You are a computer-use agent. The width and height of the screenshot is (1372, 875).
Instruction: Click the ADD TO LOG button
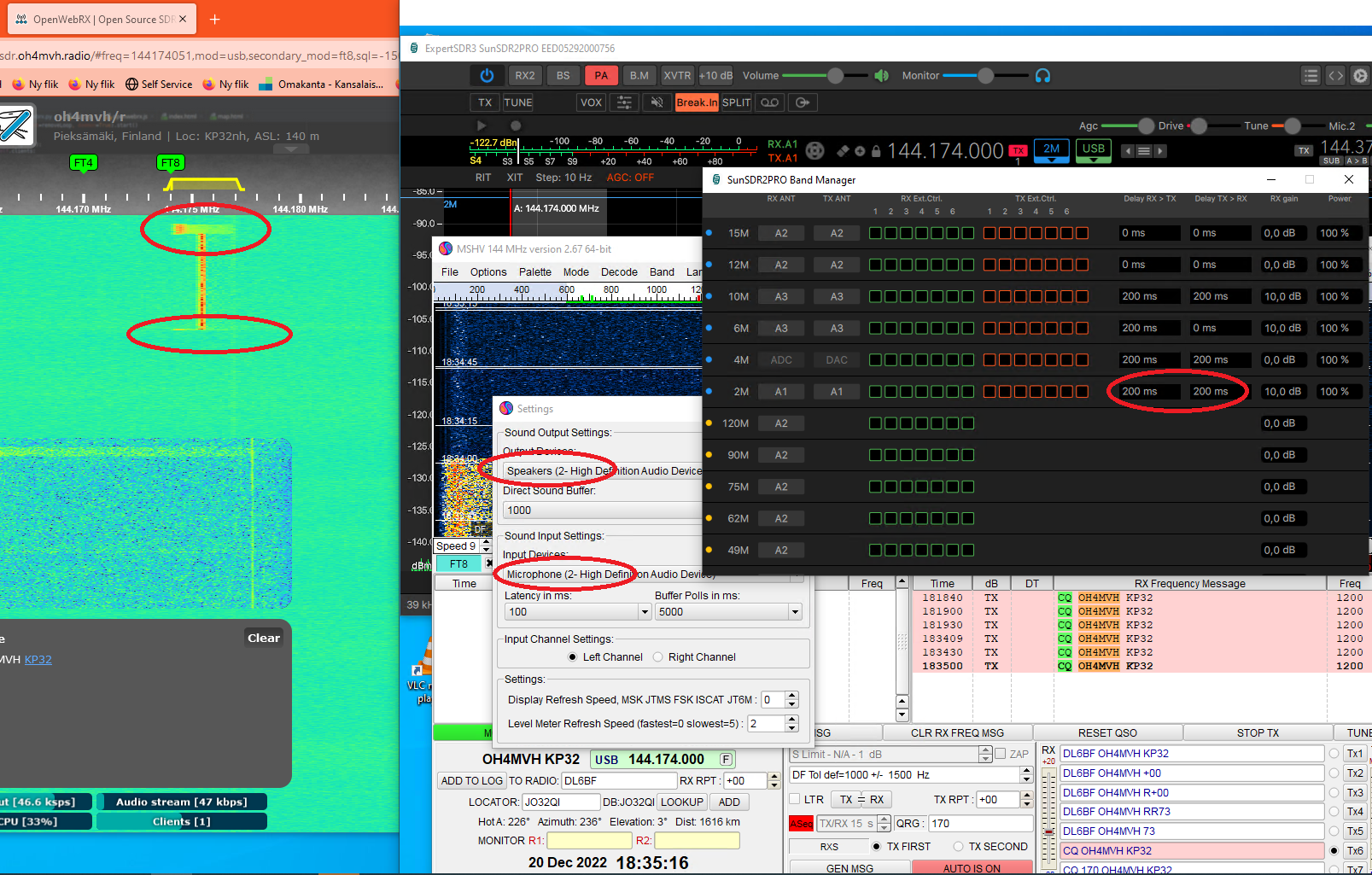point(471,780)
